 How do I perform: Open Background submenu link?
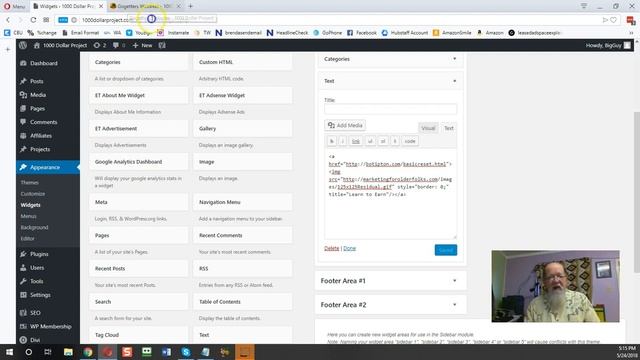point(34,227)
